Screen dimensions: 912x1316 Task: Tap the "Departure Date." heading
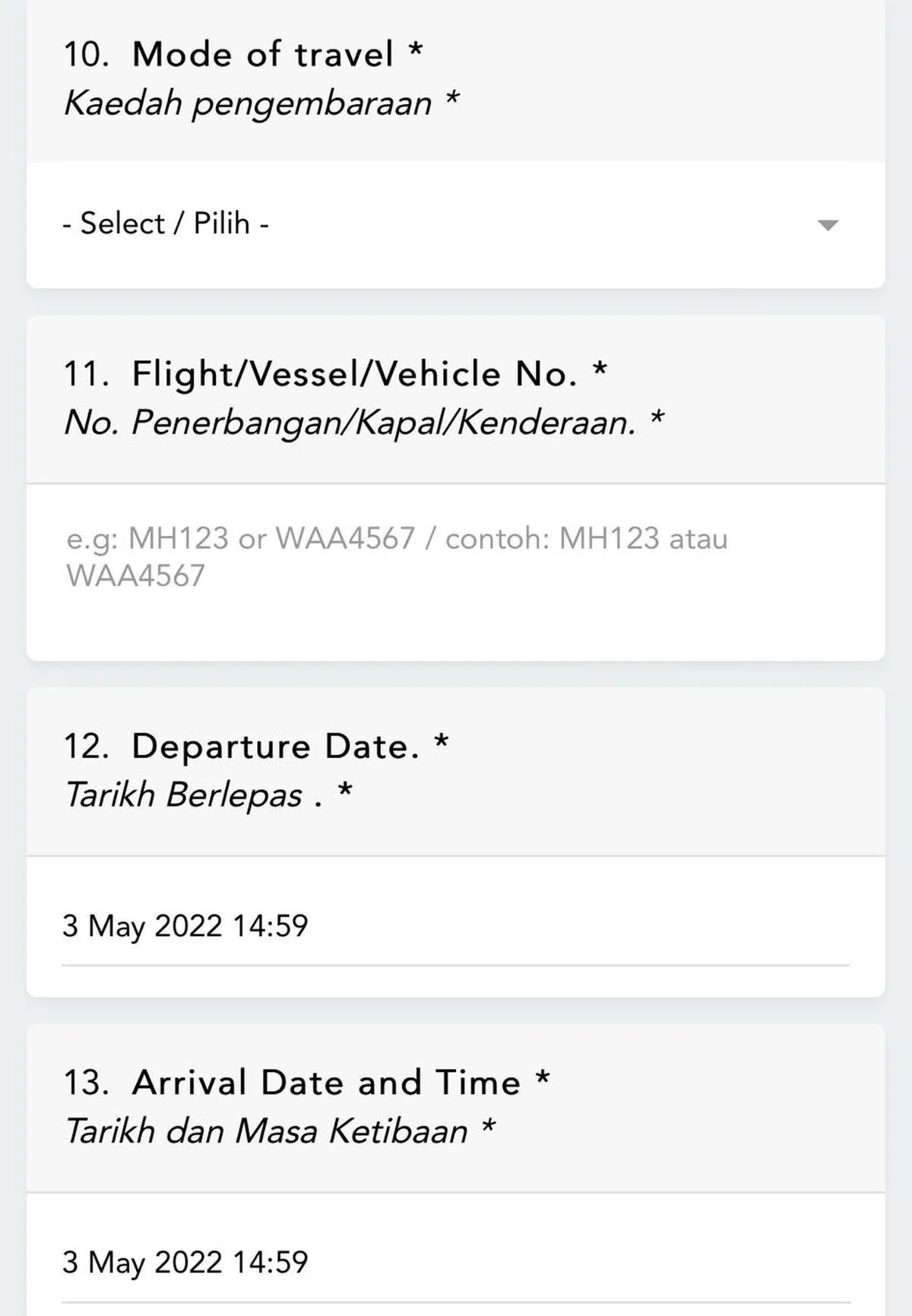point(275,747)
